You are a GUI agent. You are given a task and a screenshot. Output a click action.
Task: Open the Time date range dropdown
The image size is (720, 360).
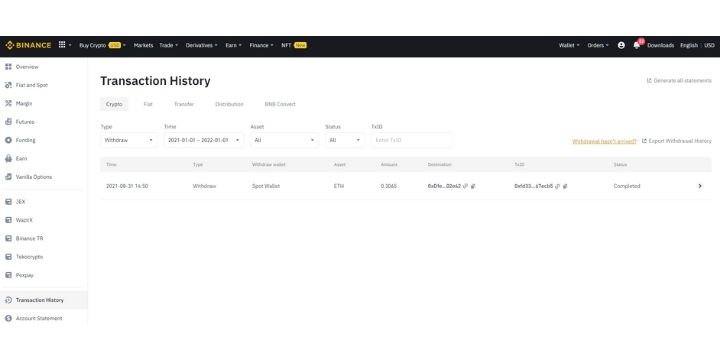pos(204,140)
